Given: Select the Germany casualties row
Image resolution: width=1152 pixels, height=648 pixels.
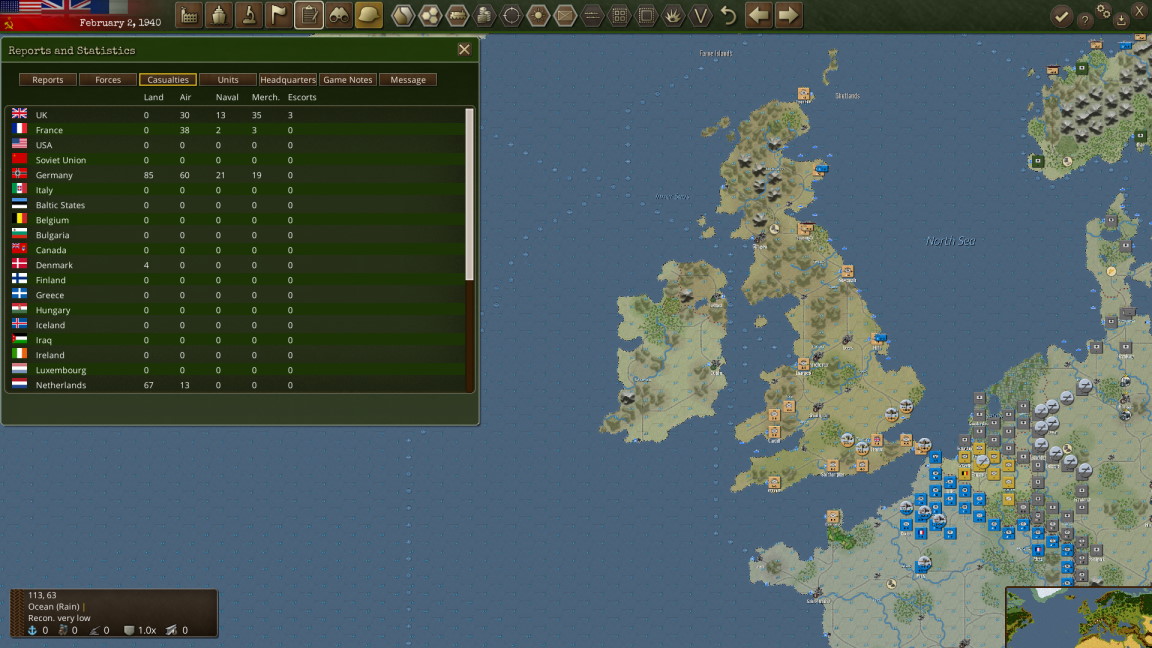Looking at the screenshot, I should click(x=235, y=175).
